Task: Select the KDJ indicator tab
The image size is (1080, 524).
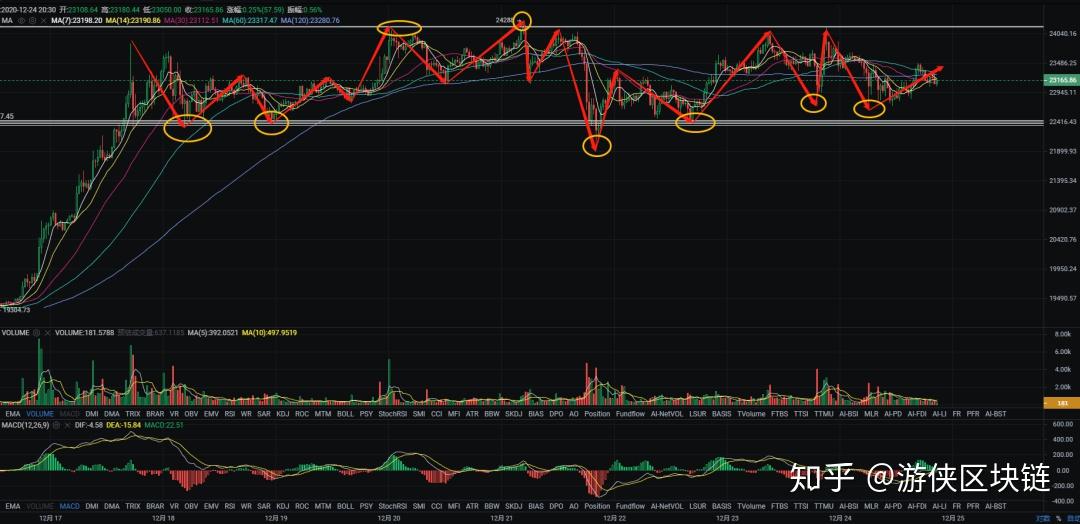Action: pos(282,413)
